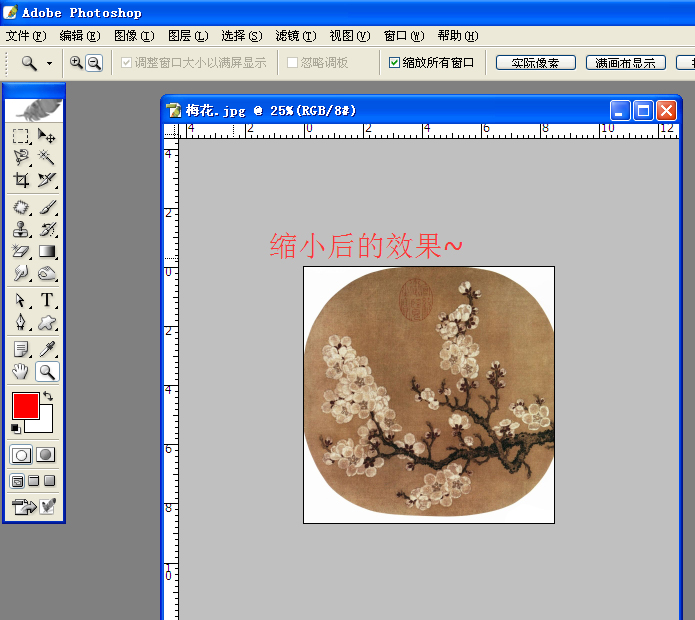Click the 满画布显示 button
The image size is (695, 620).
[x=625, y=63]
